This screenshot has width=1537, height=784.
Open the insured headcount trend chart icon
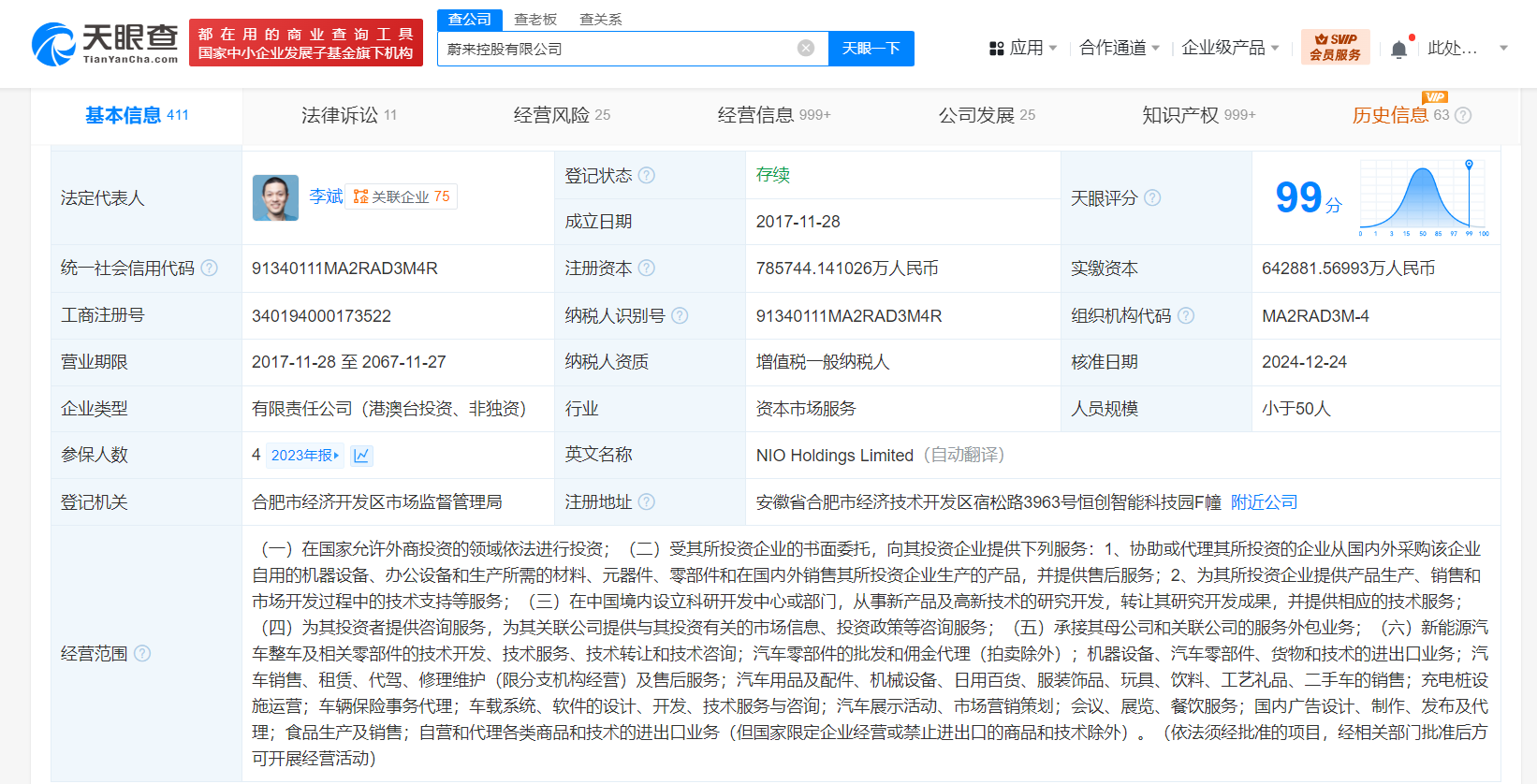[361, 456]
